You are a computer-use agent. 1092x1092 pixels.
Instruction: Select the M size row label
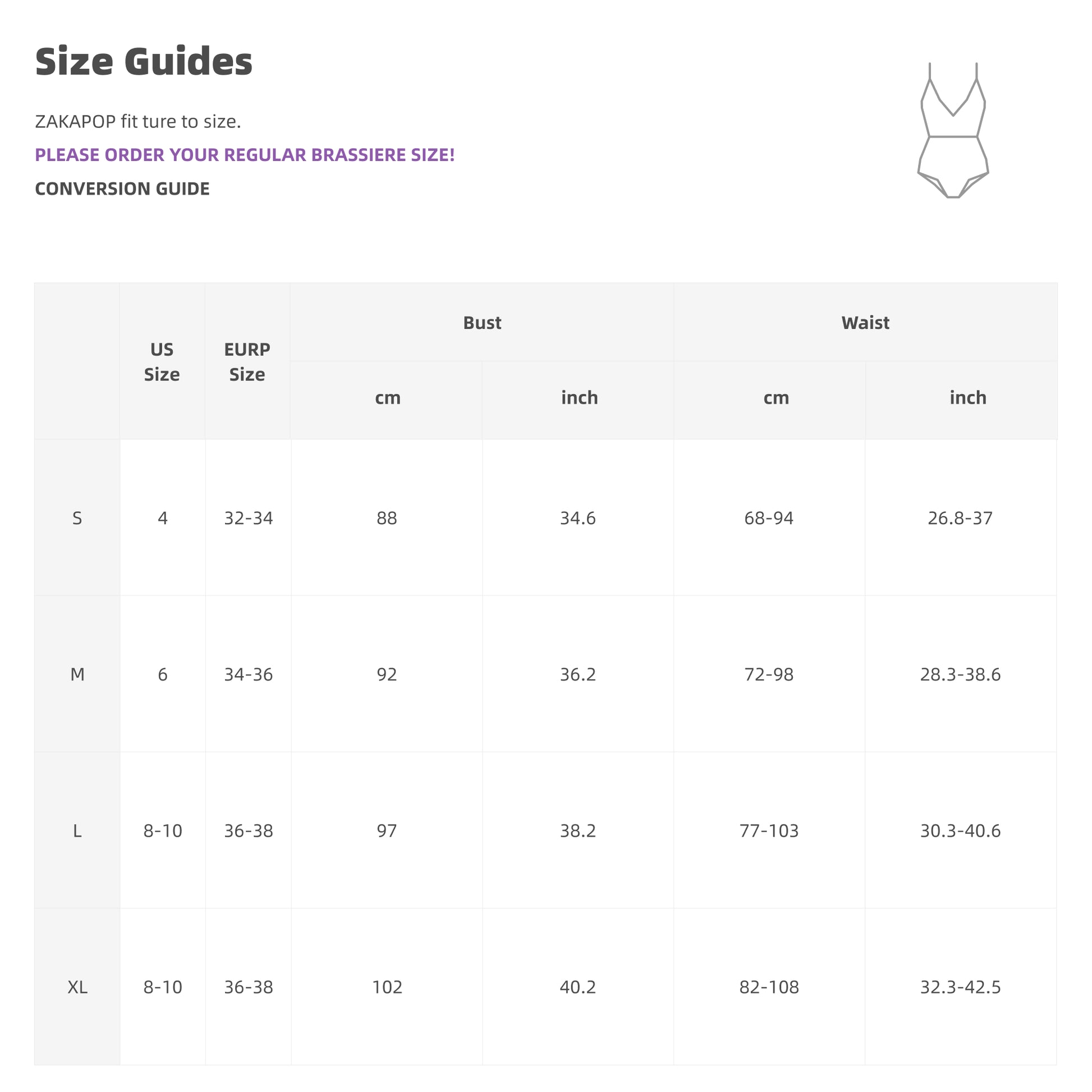tap(77, 675)
